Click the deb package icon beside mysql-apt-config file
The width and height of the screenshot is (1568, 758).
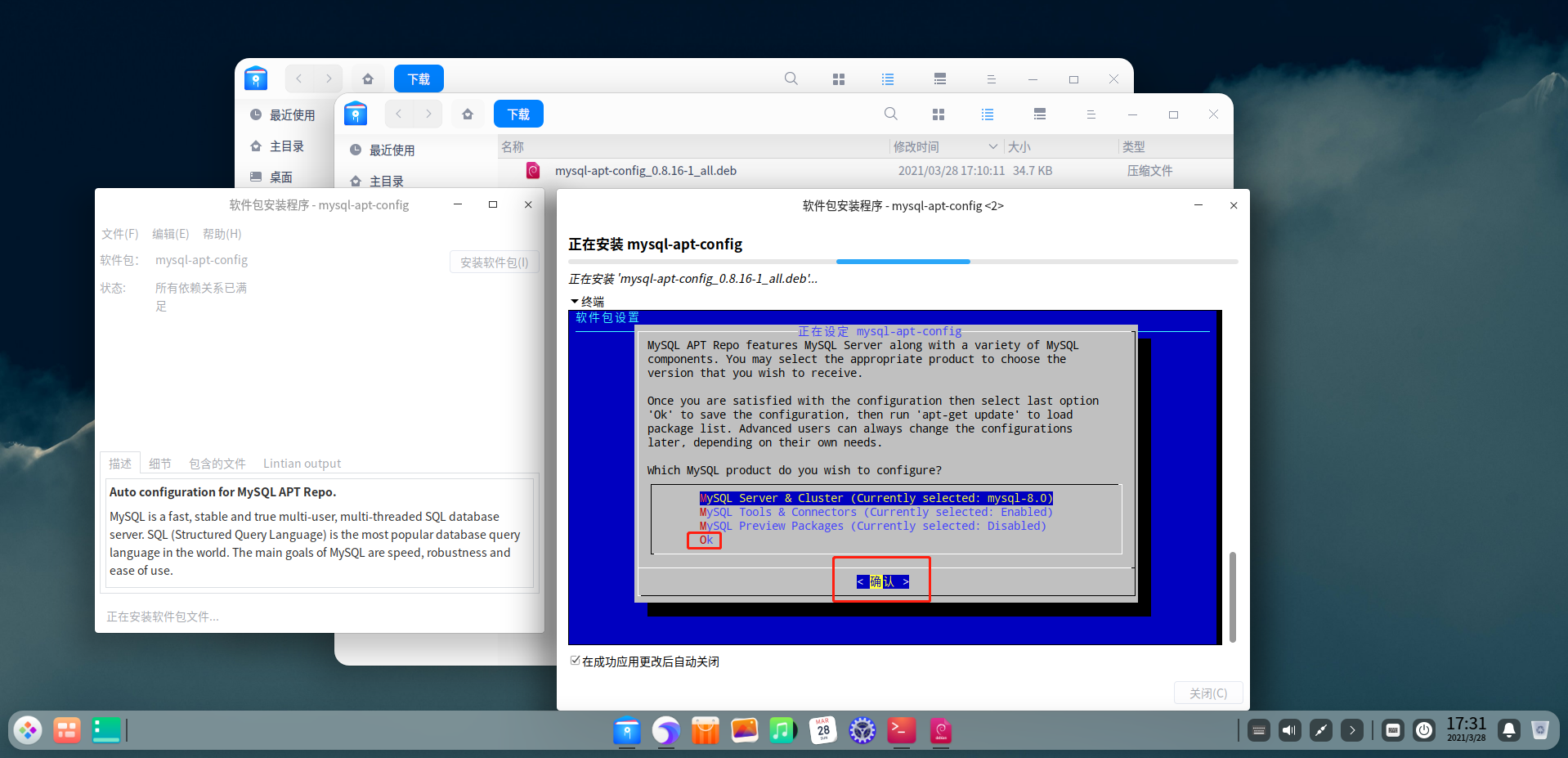[533, 170]
